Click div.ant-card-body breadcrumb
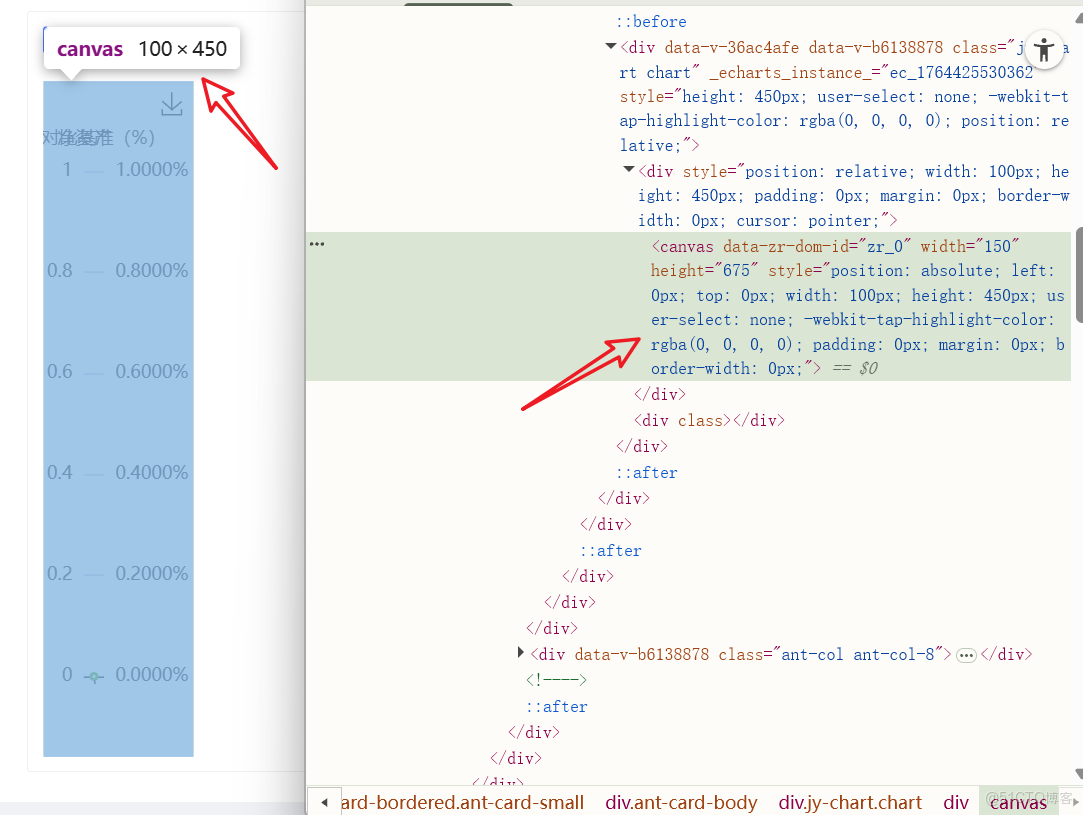The width and height of the screenshot is (1083, 815). pyautogui.click(x=681, y=802)
